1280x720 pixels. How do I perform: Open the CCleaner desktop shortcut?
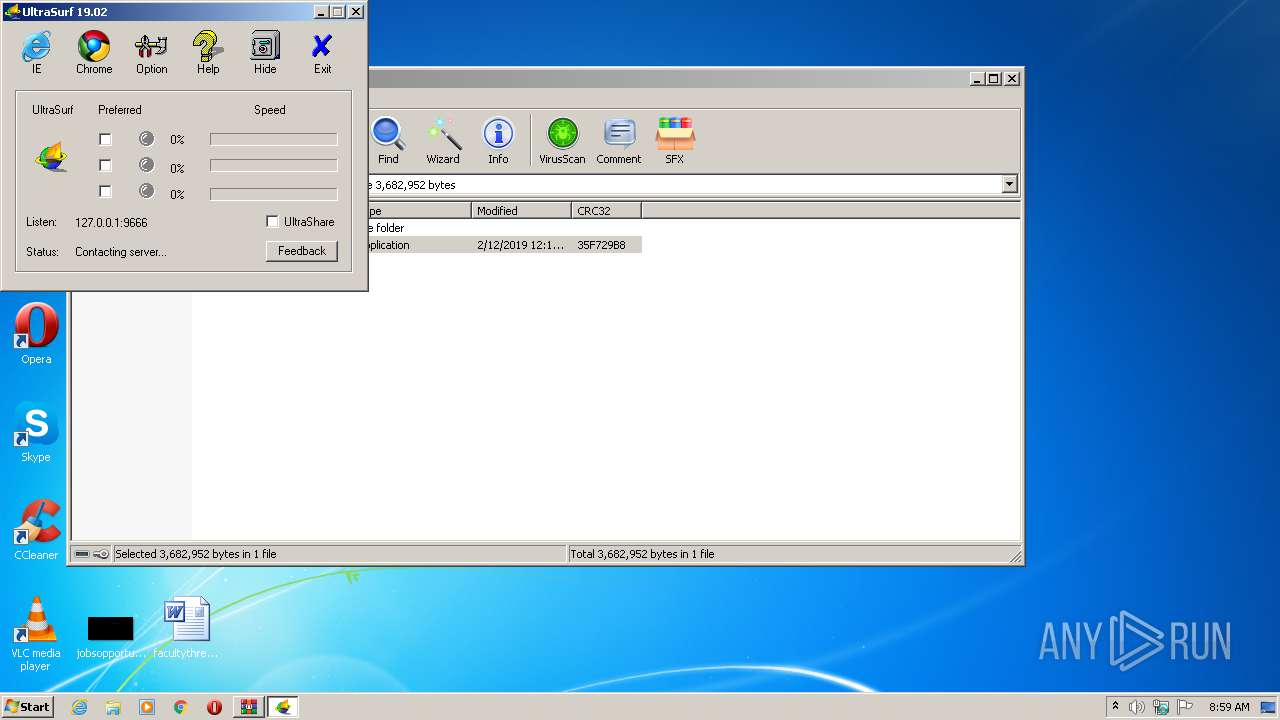pyautogui.click(x=36, y=530)
